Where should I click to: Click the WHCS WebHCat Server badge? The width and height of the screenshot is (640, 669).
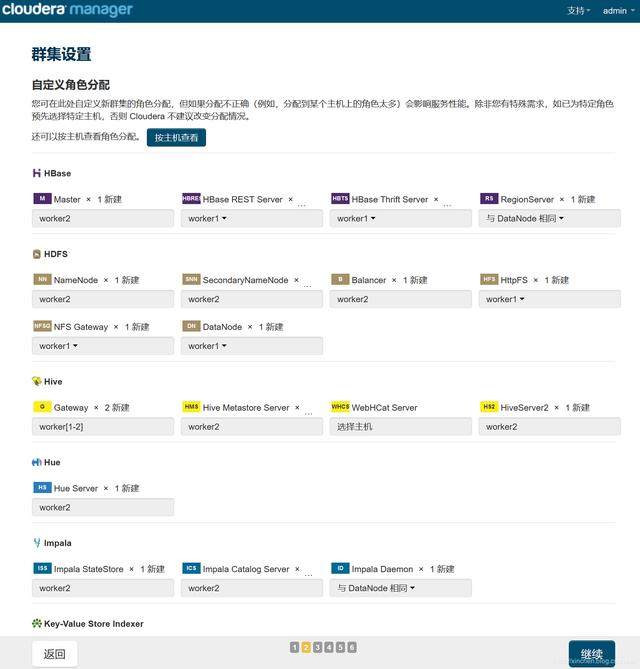[x=340, y=407]
